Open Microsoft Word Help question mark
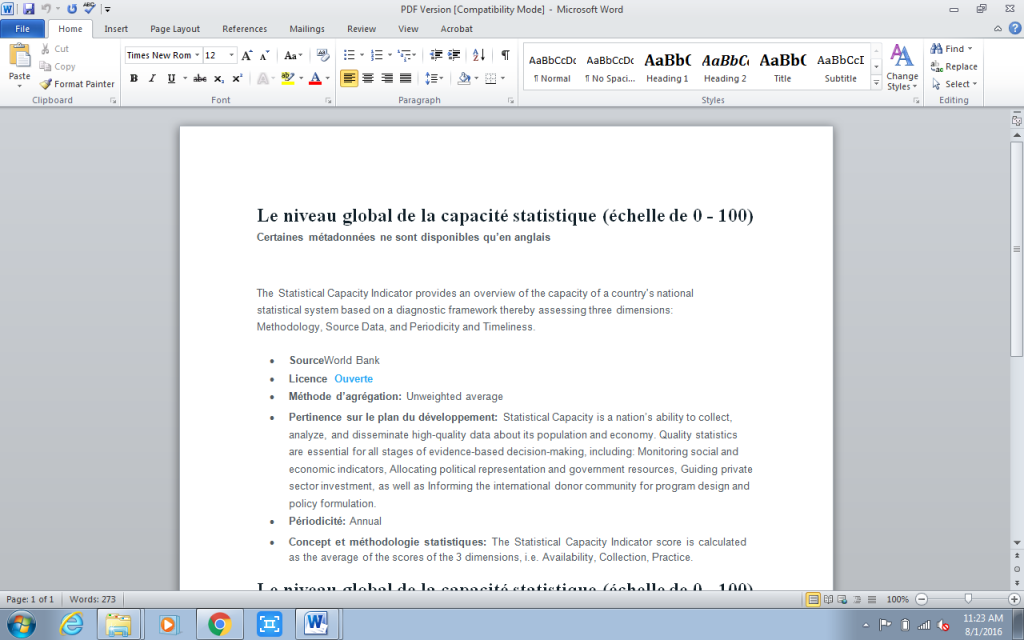The height and width of the screenshot is (640, 1024). coord(1016,29)
